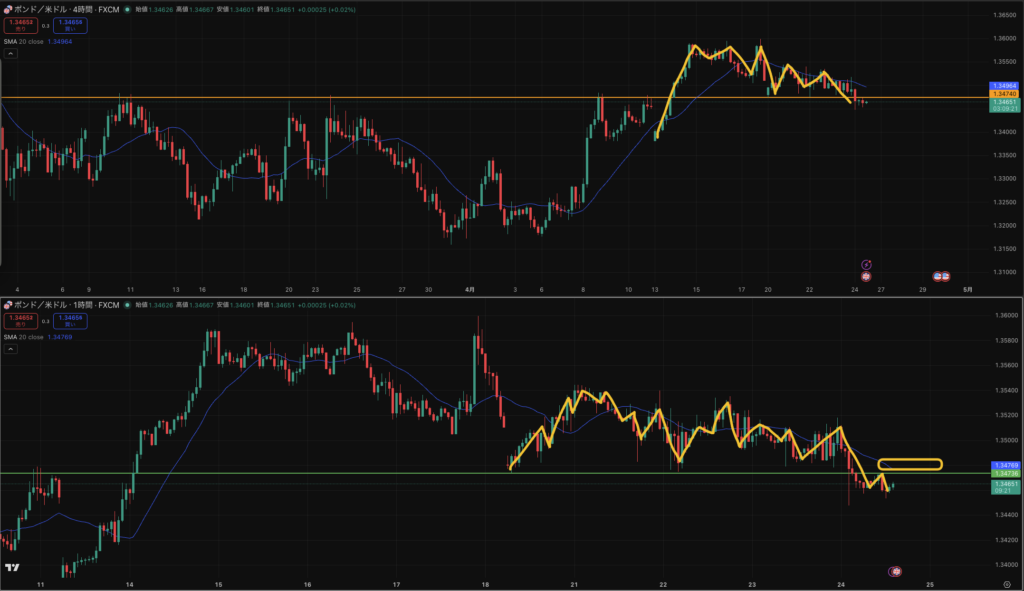Collapse the indicator legend on the 4-hour chart

pos(9,55)
